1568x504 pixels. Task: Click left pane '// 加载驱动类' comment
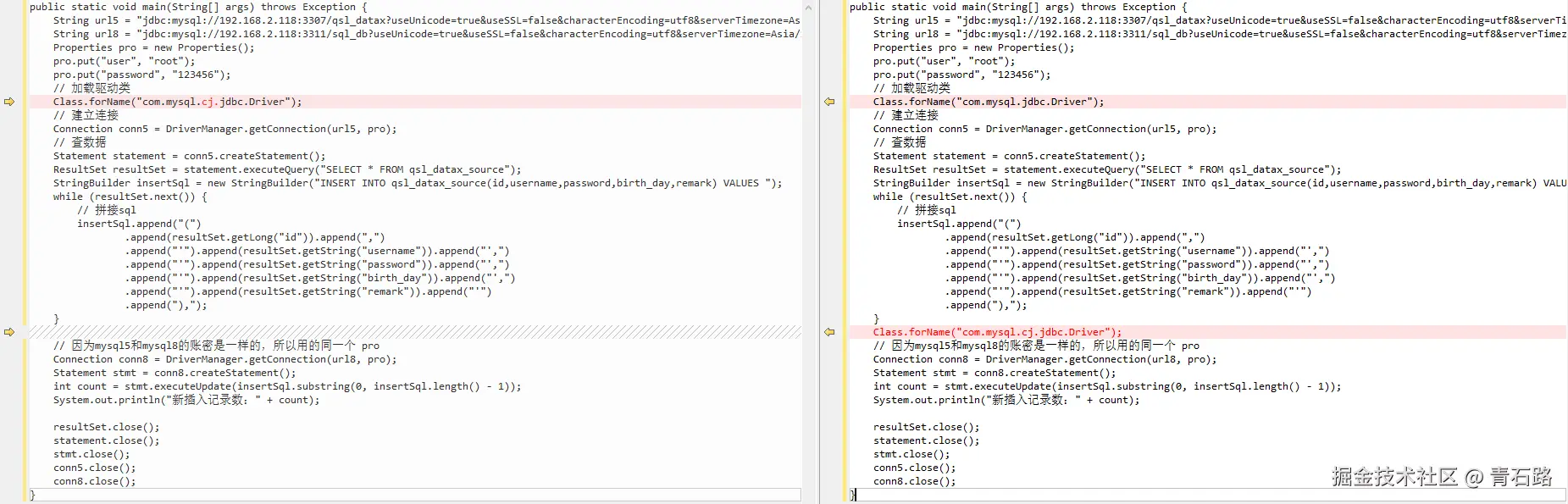pyautogui.click(x=92, y=88)
